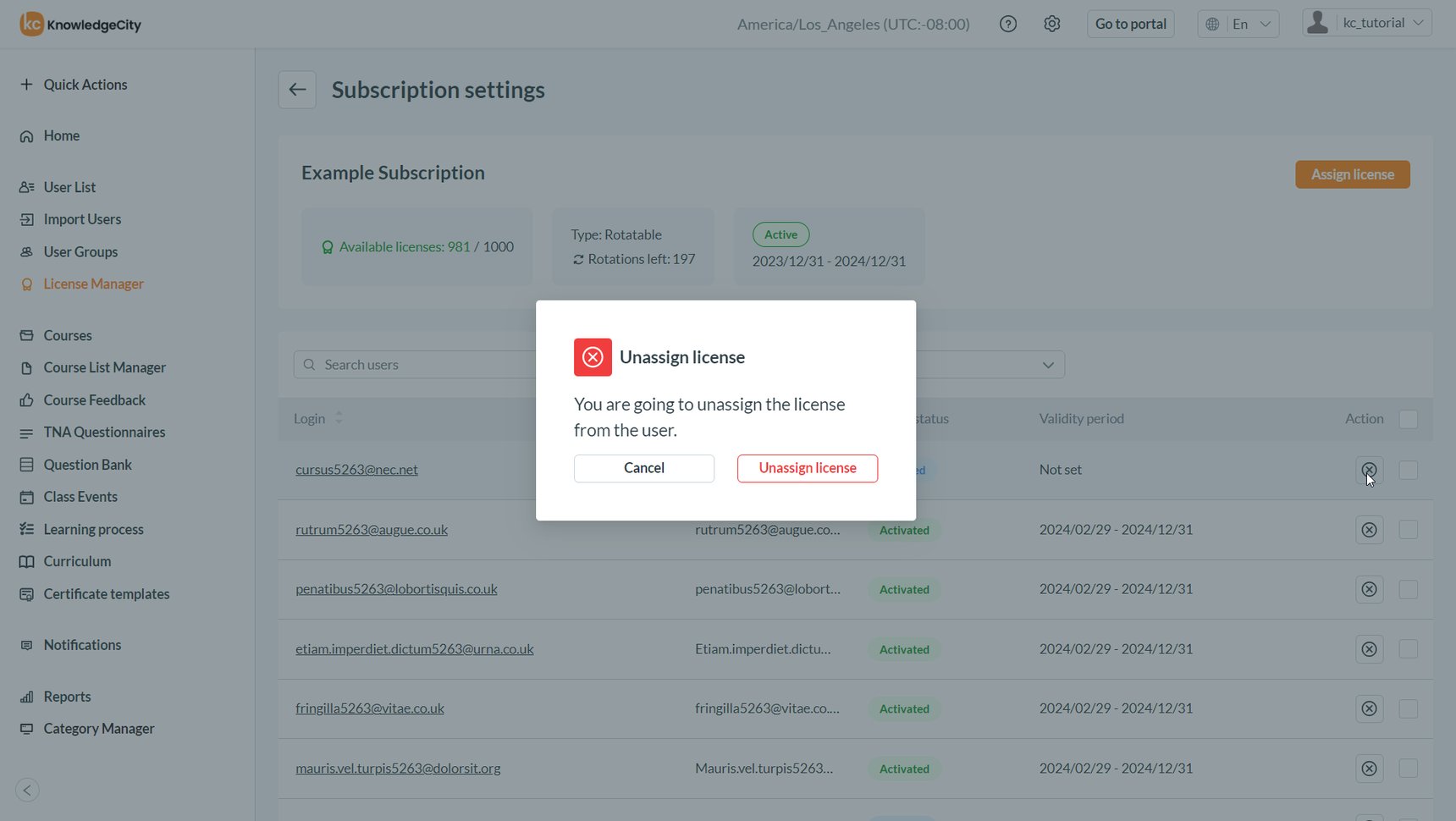The height and width of the screenshot is (821, 1456).
Task: Open the help question mark icon
Action: 1007,23
